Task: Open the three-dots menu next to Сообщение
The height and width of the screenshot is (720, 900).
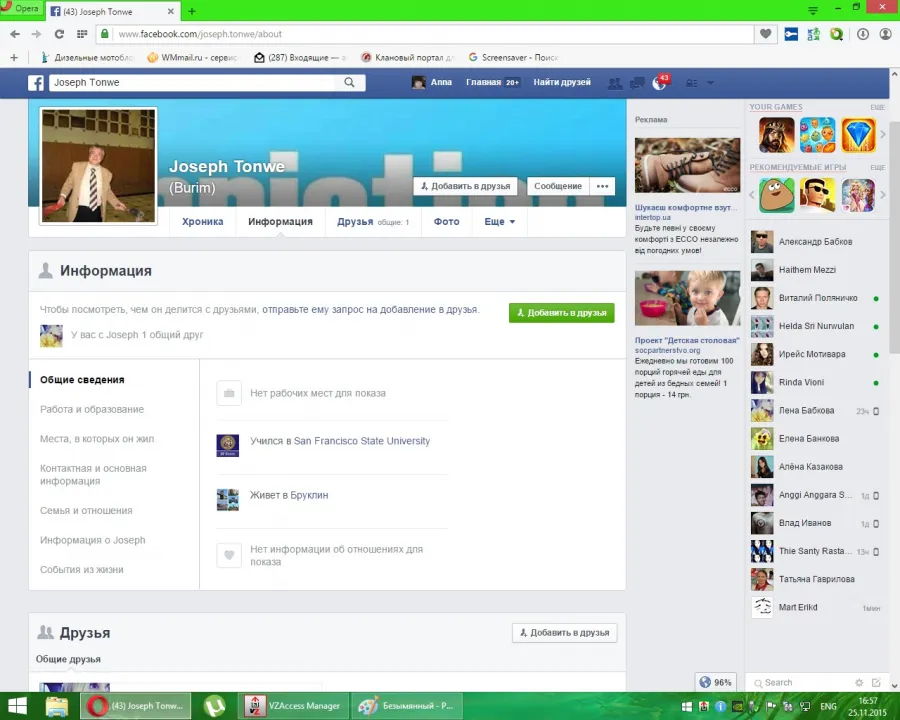Action: click(602, 186)
